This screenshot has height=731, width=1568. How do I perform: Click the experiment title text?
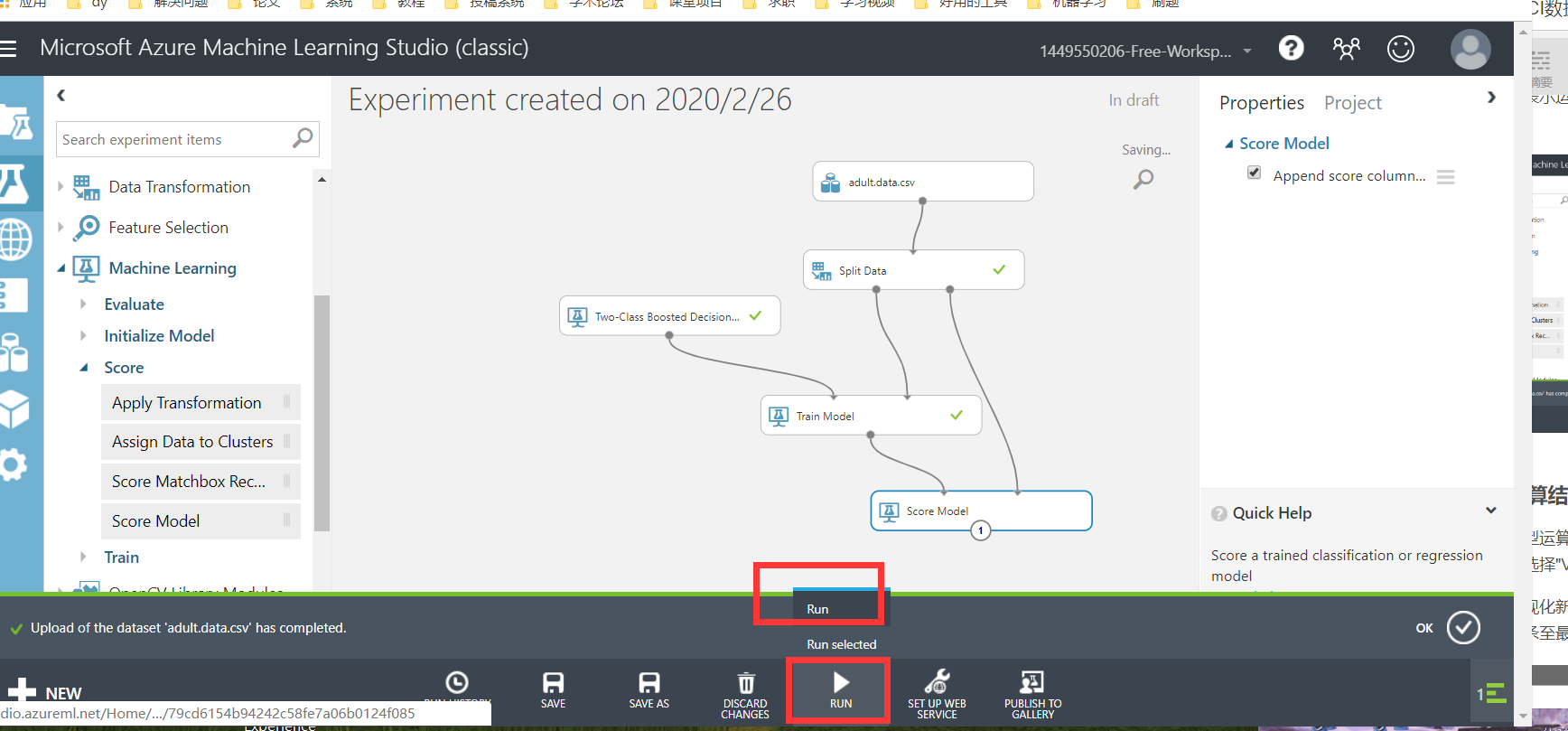point(570,99)
